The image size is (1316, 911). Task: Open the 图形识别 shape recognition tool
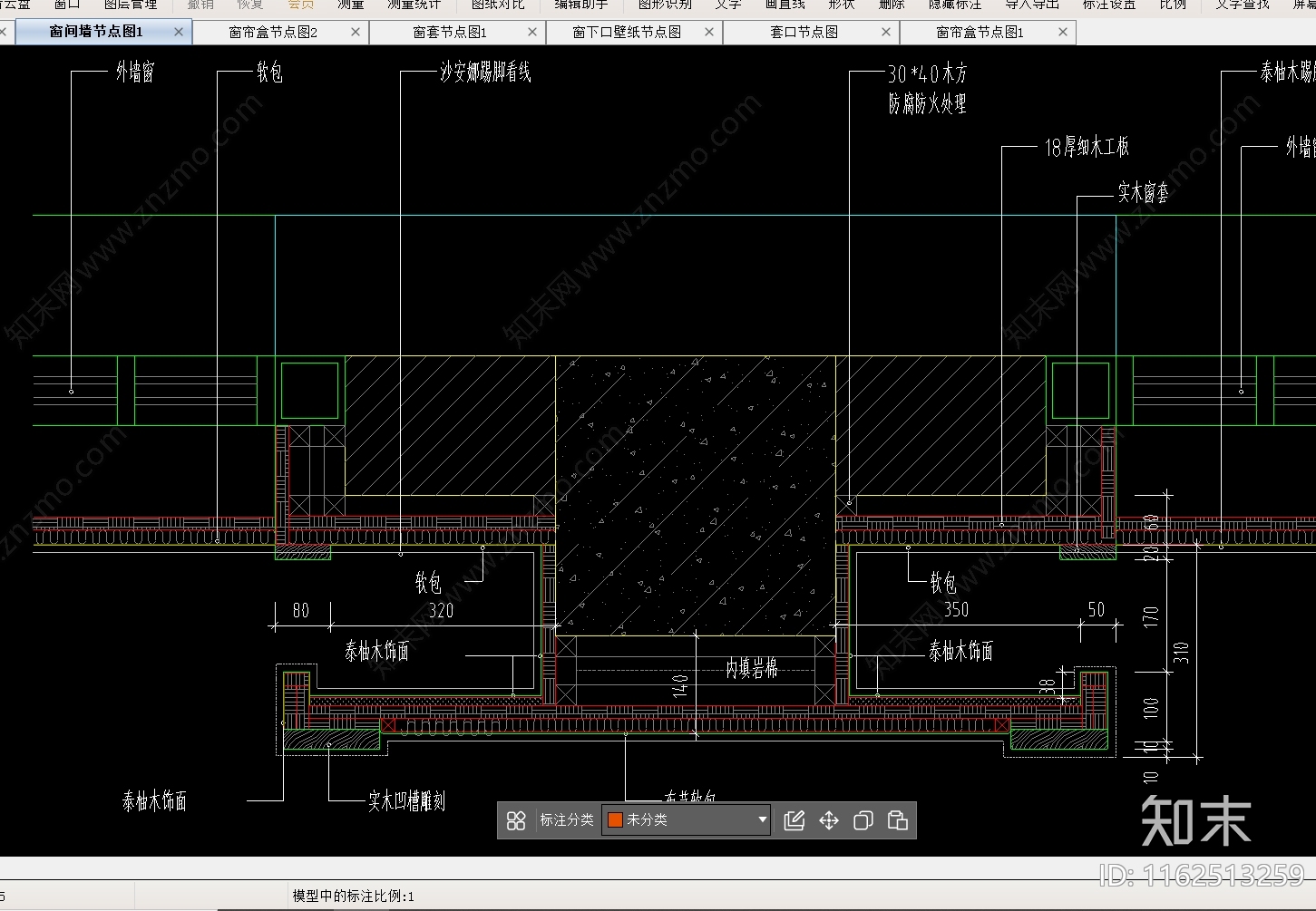665,5
